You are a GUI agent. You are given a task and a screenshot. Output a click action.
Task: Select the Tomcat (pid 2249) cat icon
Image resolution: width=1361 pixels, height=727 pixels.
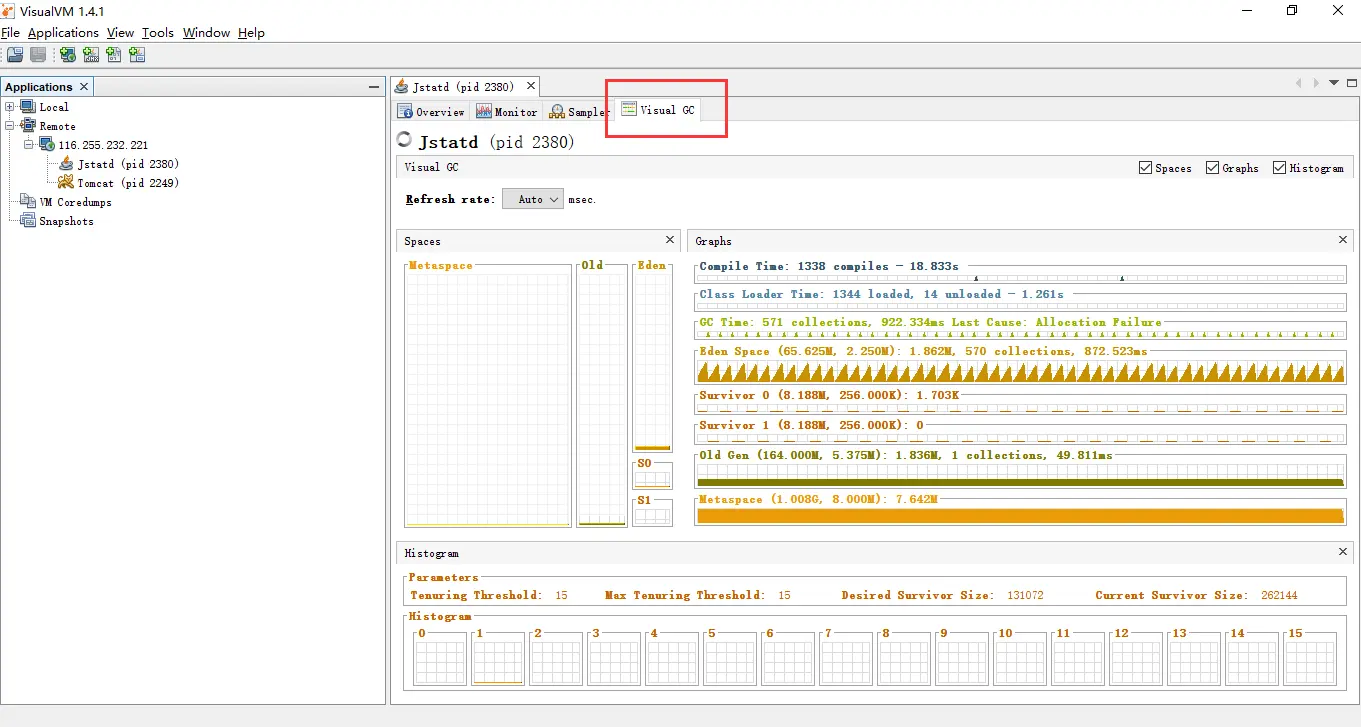(x=66, y=183)
